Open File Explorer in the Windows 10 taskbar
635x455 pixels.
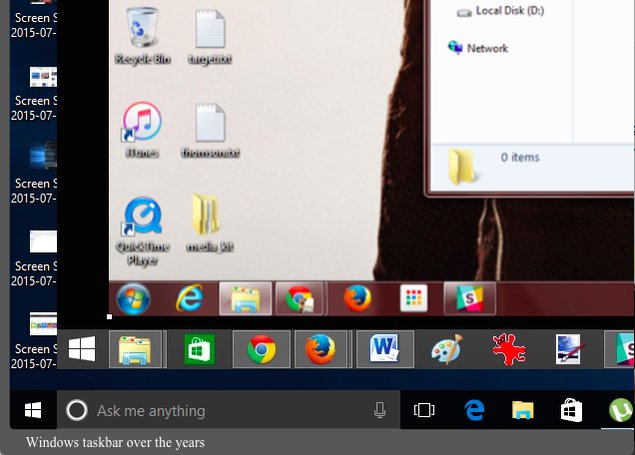522,410
